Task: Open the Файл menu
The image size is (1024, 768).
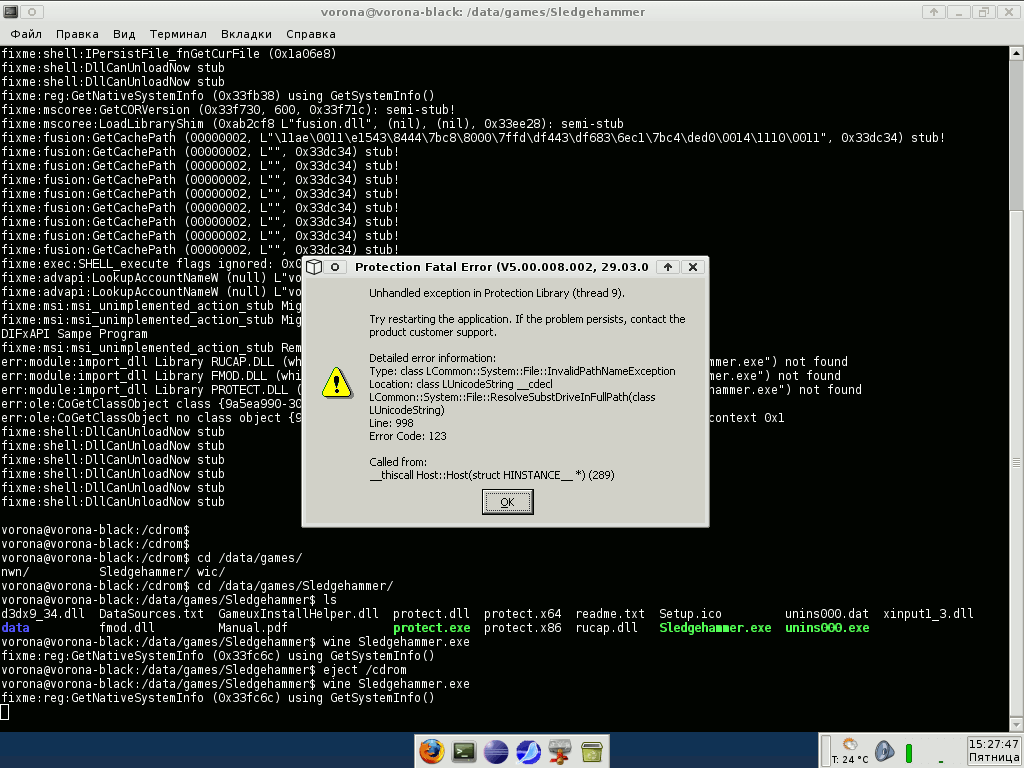Action: point(26,34)
